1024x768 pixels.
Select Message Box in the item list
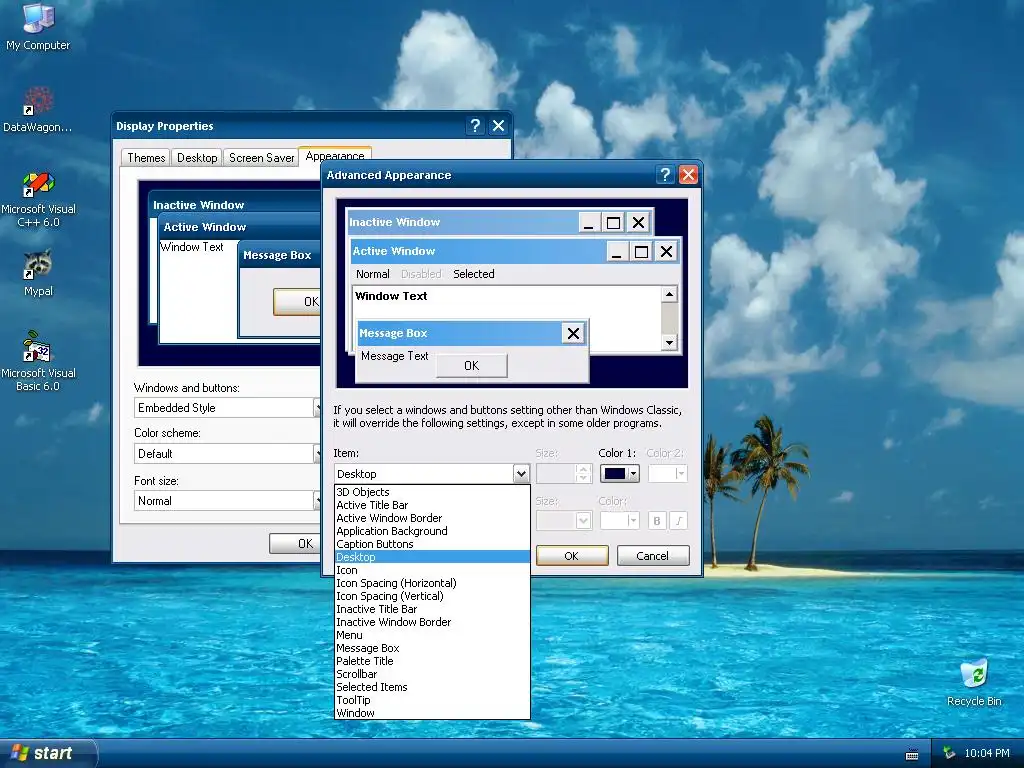point(432,648)
